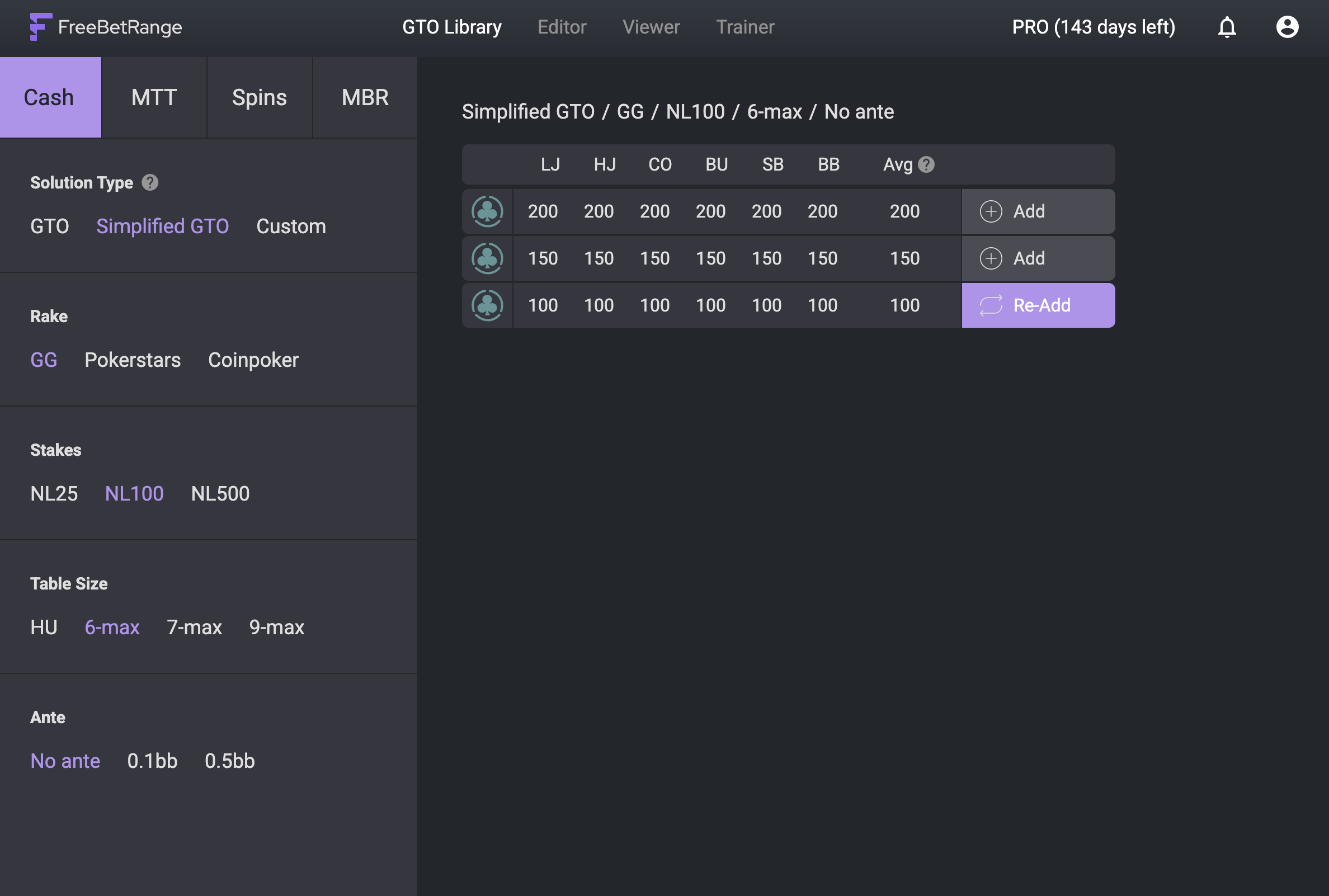Open the Spins tab
The image size is (1329, 896).
260,97
